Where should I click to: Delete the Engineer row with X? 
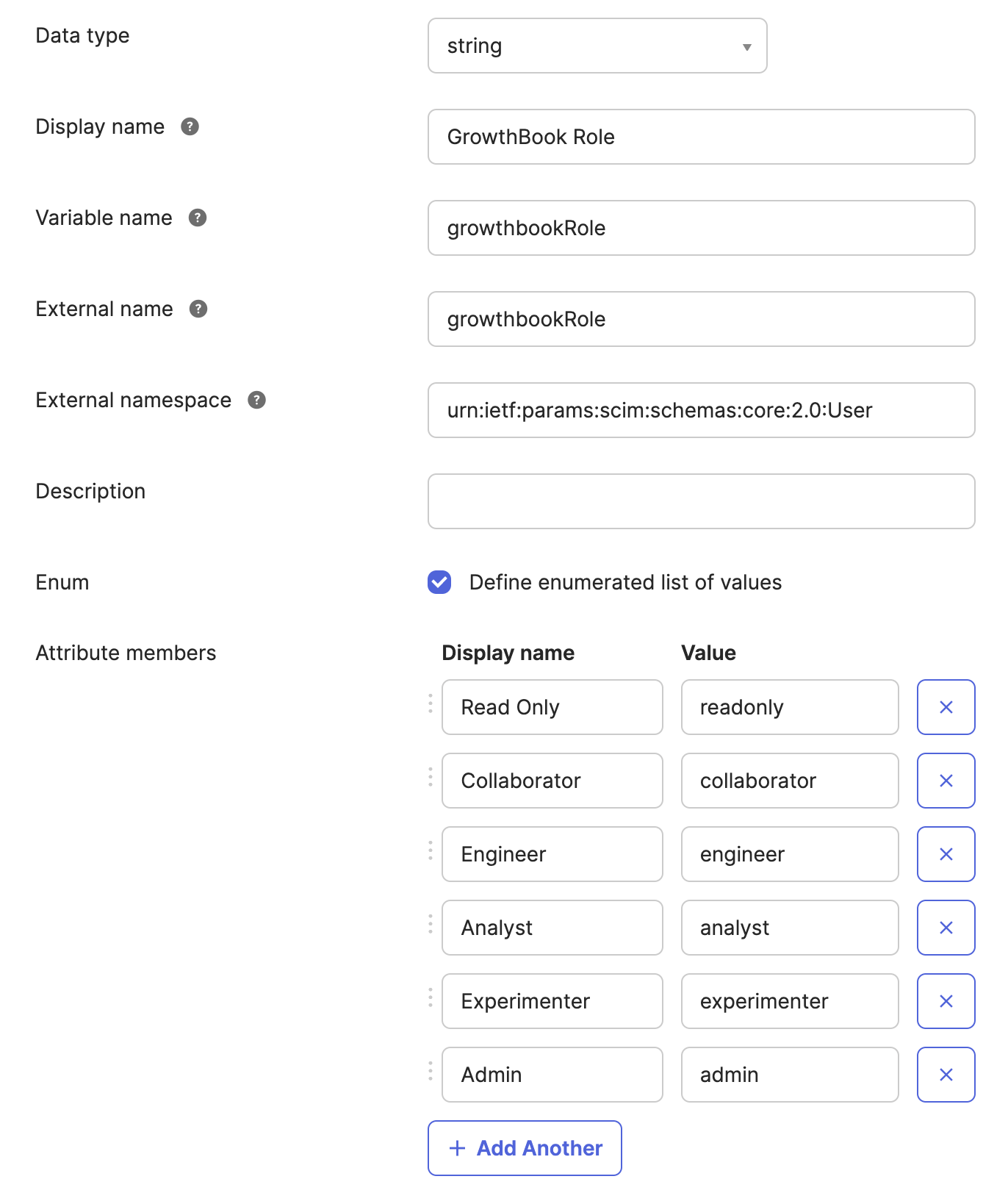pos(946,854)
